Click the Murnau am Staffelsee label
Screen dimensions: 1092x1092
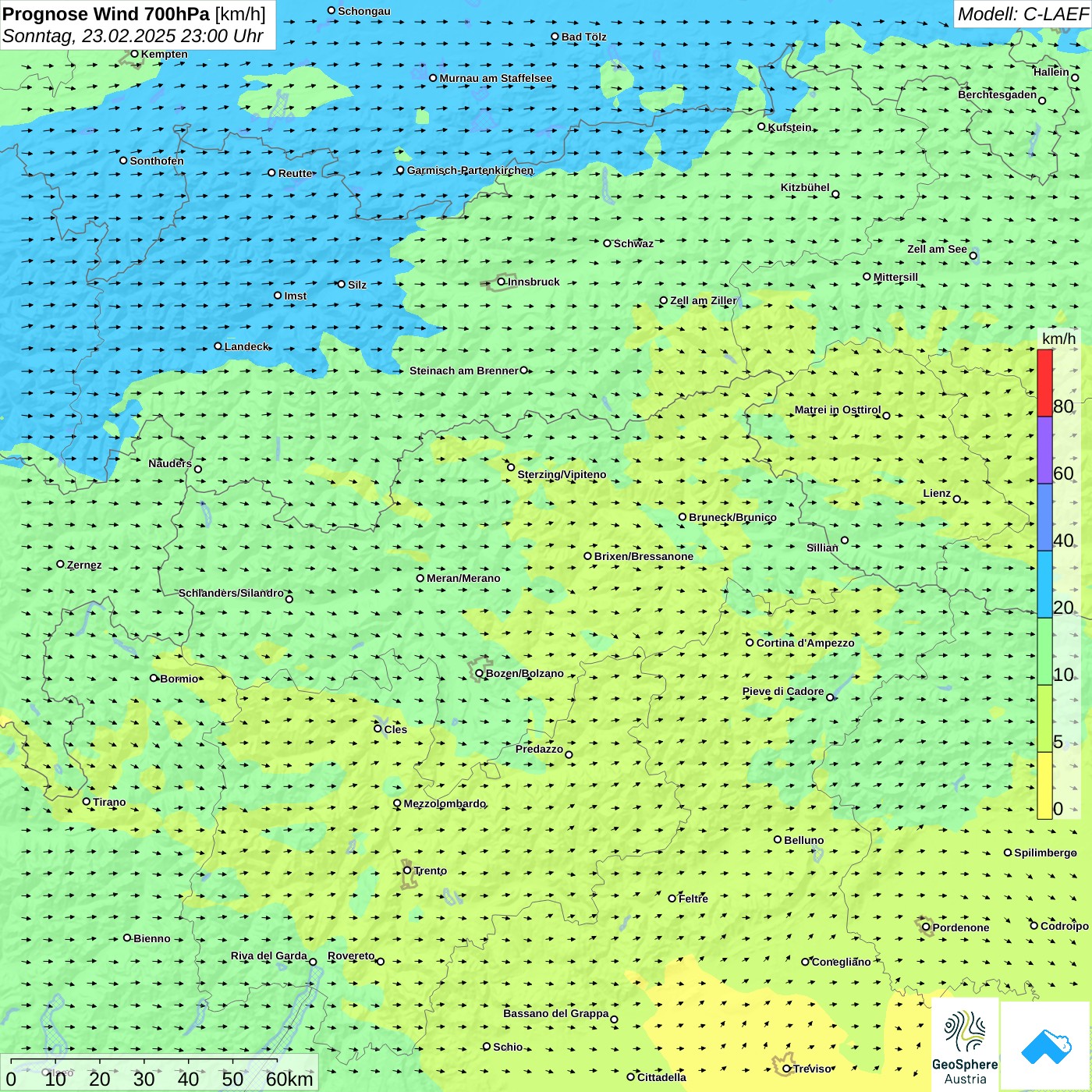[495, 78]
